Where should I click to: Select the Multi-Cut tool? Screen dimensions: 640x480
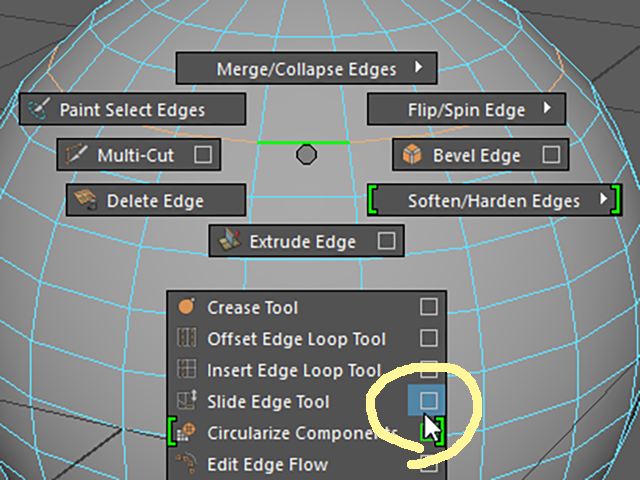138,155
